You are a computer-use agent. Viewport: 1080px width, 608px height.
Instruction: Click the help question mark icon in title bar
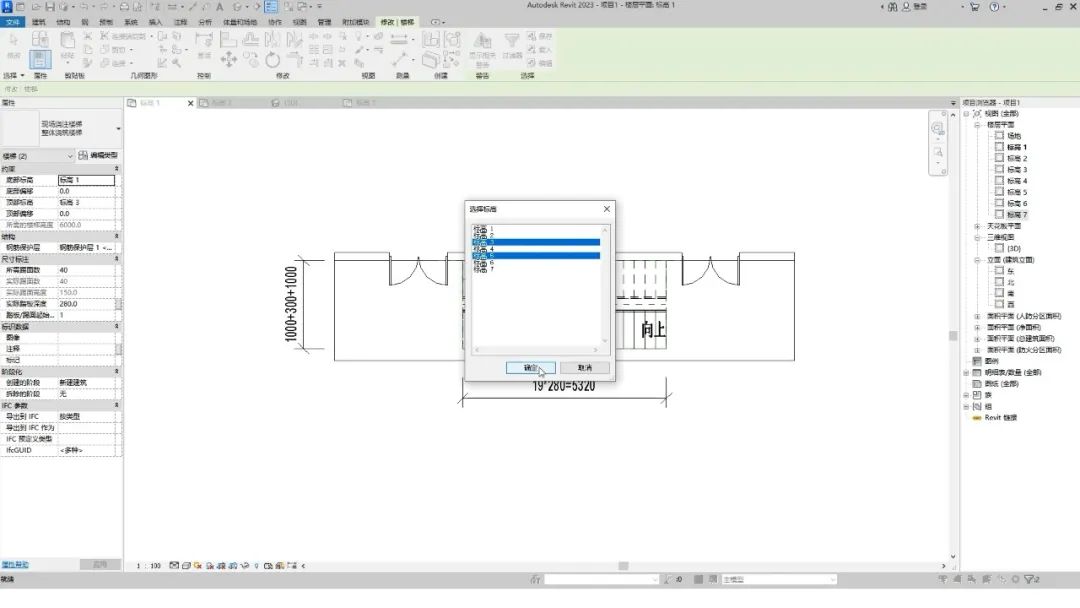click(994, 7)
